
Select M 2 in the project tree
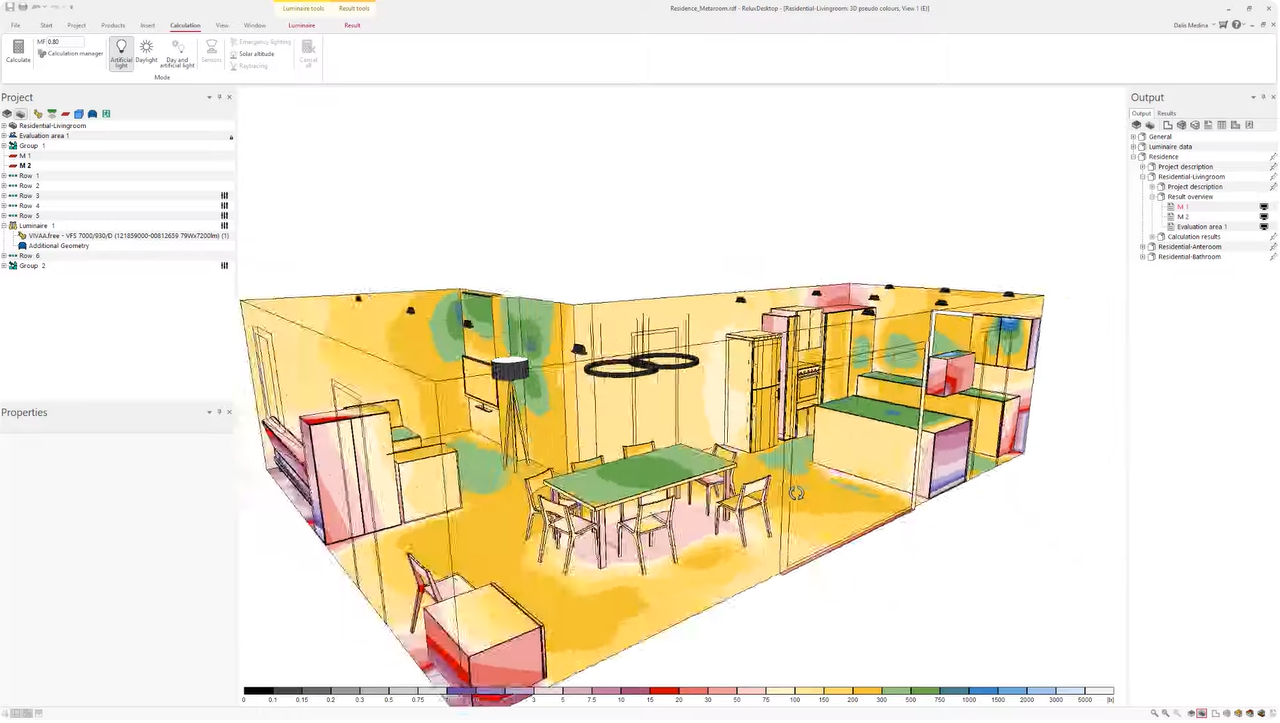pos(25,166)
